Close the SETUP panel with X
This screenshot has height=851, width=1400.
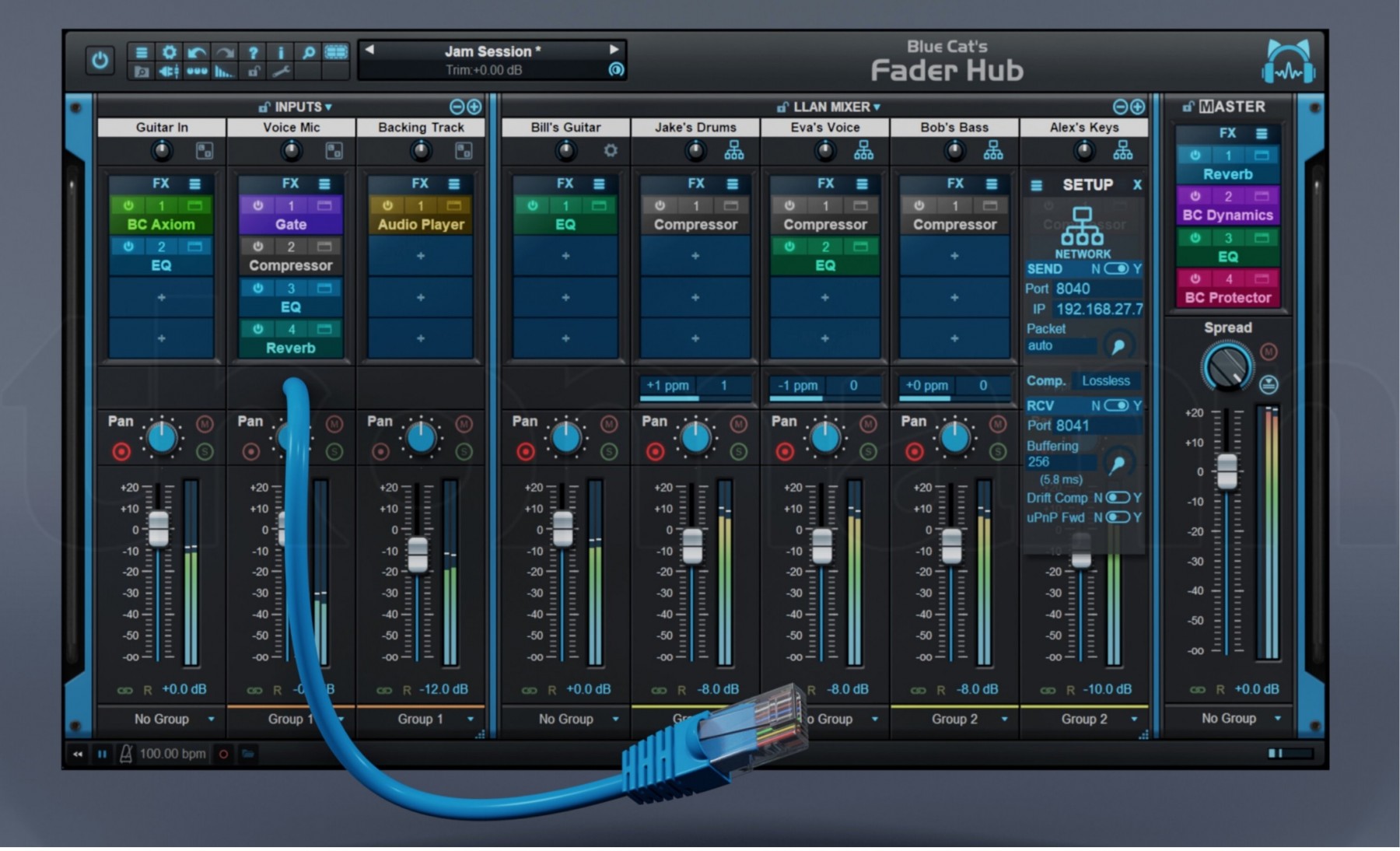coord(1137,185)
